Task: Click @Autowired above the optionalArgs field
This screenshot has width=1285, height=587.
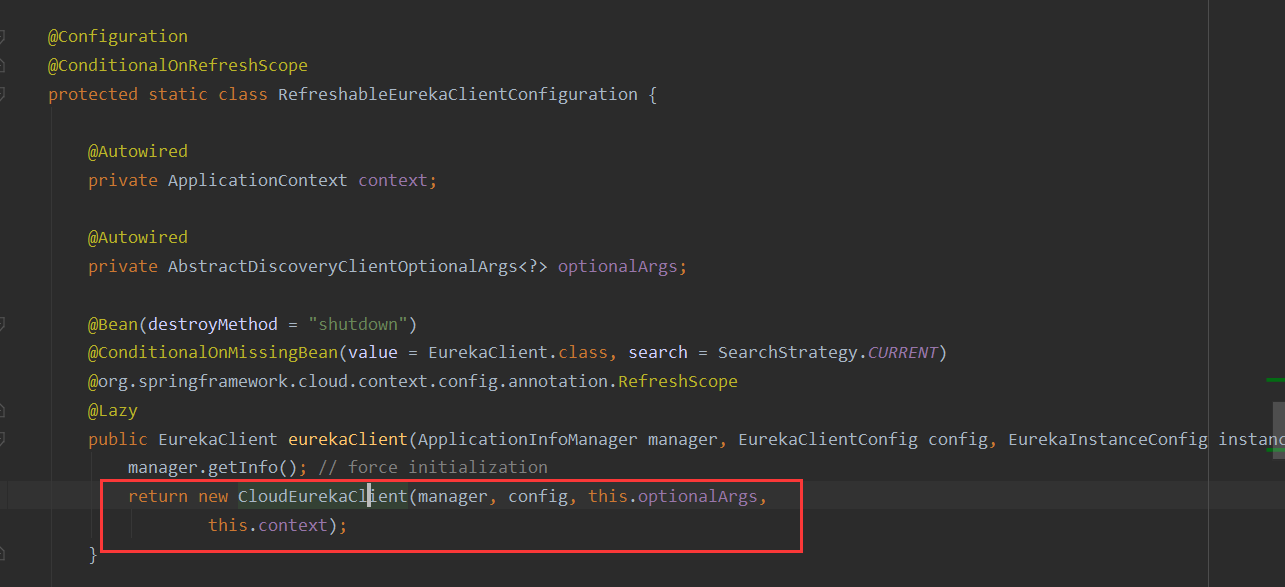Action: point(138,237)
